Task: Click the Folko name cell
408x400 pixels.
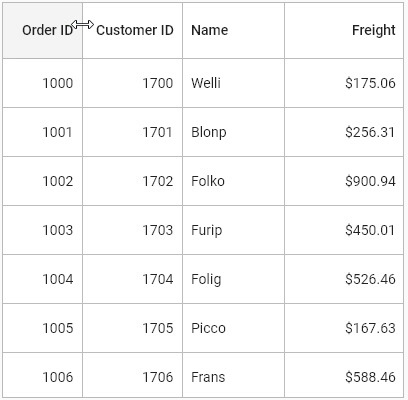Action: click(233, 181)
